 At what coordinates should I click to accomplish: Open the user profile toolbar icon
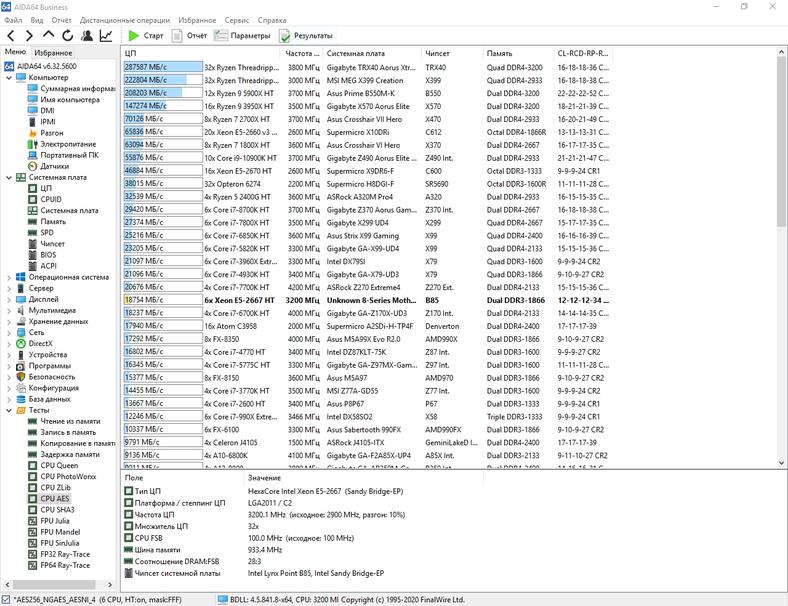point(87,36)
